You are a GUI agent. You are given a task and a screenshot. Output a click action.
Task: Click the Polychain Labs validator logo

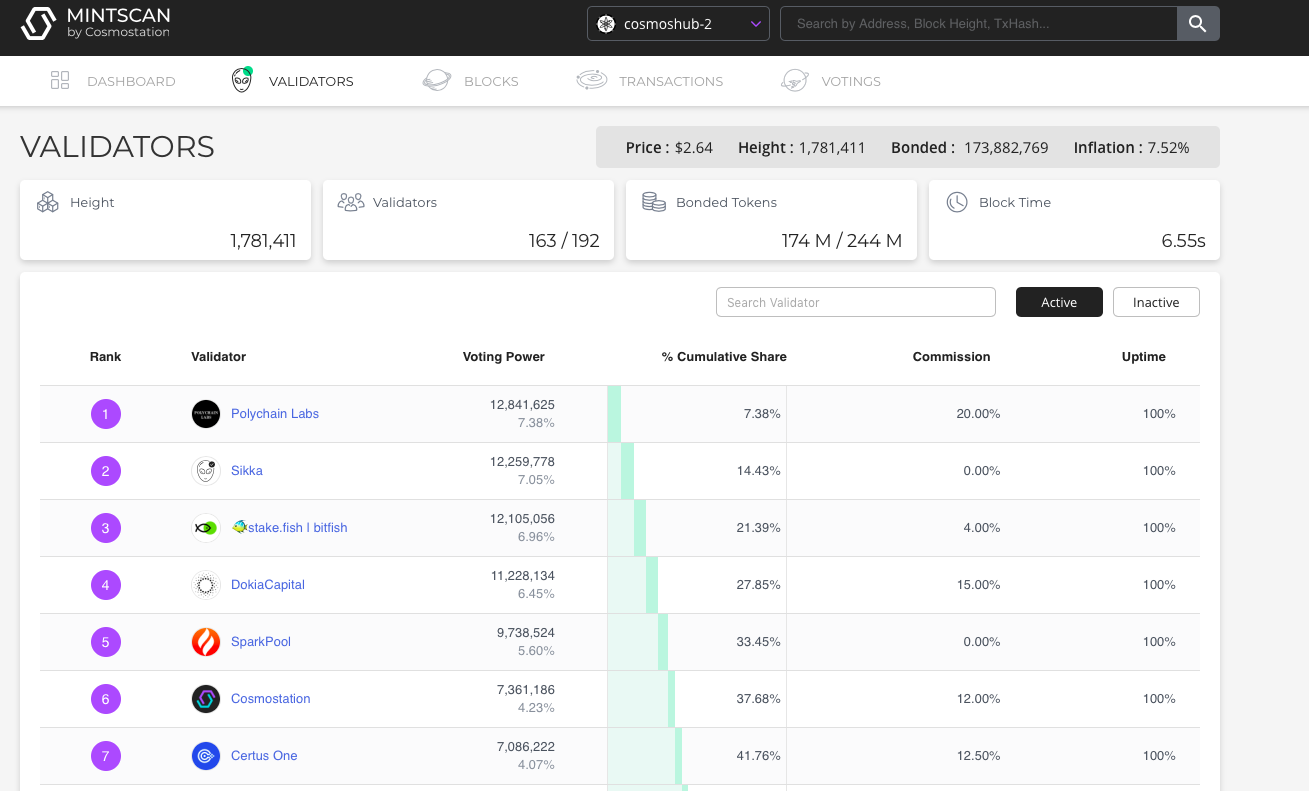tap(206, 414)
